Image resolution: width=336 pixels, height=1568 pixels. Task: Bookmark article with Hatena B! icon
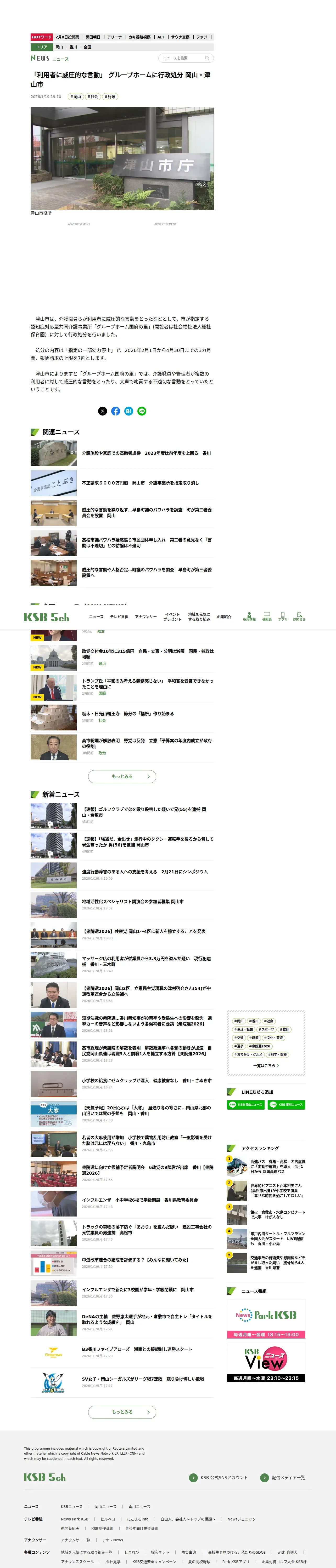click(x=129, y=411)
